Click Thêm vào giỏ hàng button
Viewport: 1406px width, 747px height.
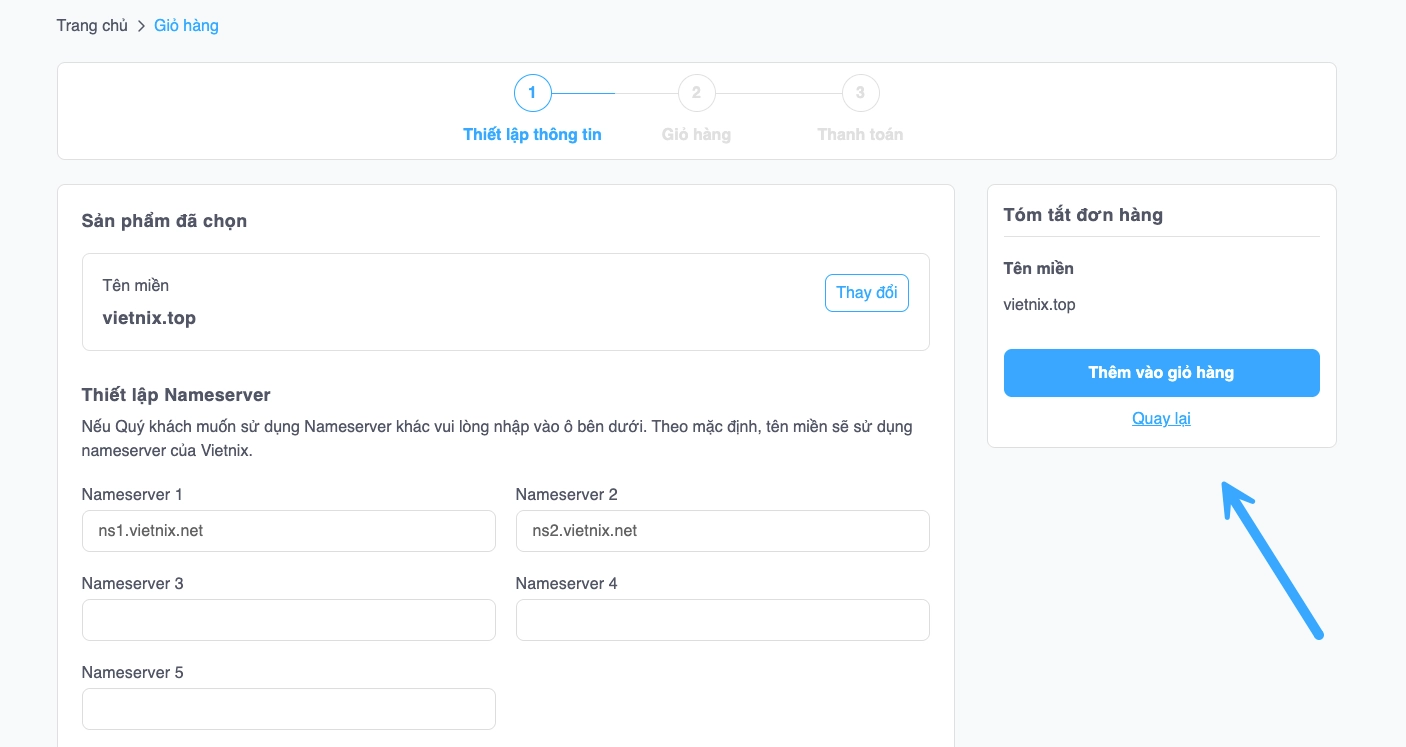point(1161,373)
